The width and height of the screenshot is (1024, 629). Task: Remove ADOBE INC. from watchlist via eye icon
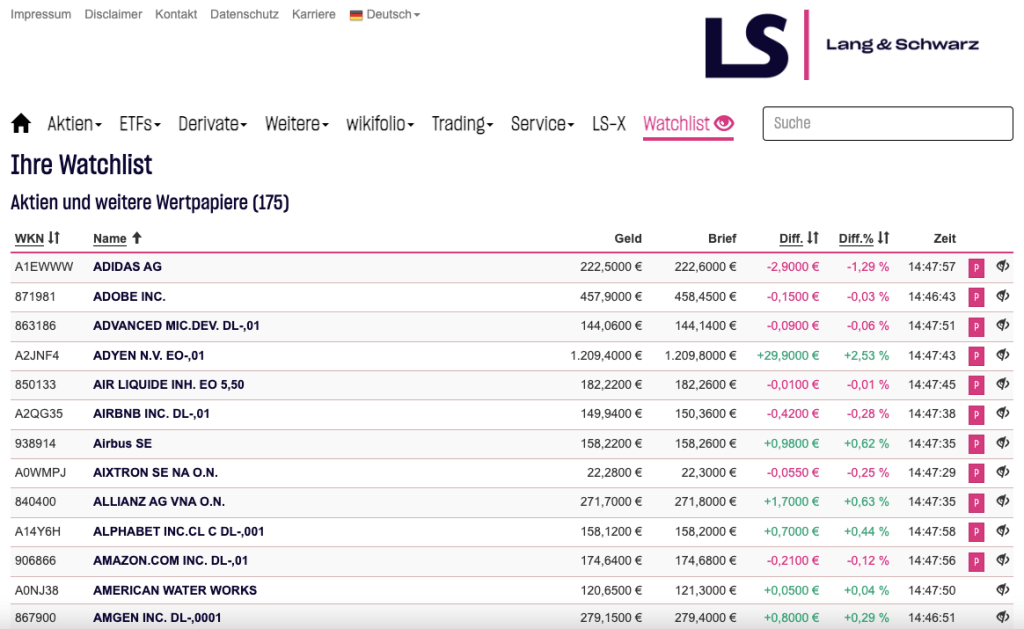click(x=1002, y=296)
